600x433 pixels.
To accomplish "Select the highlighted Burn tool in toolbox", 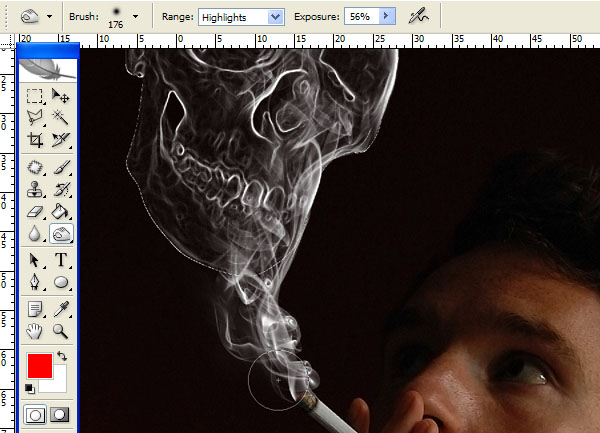I will point(61,233).
